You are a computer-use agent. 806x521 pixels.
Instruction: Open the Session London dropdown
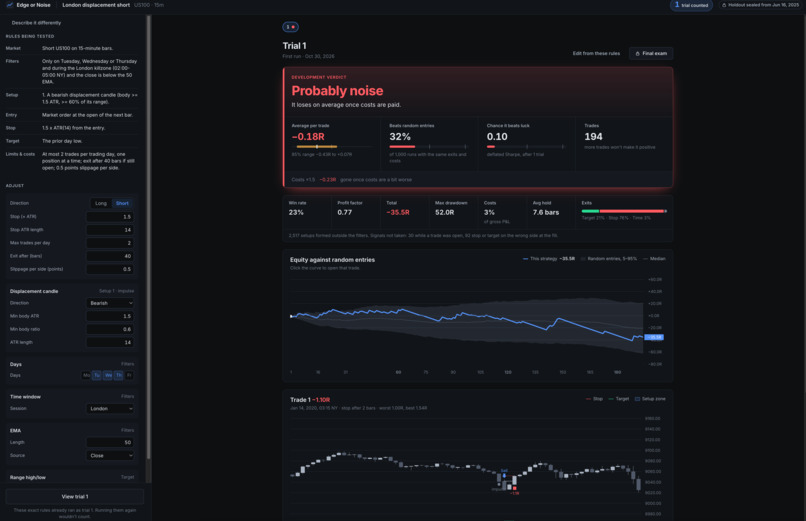(x=110, y=408)
